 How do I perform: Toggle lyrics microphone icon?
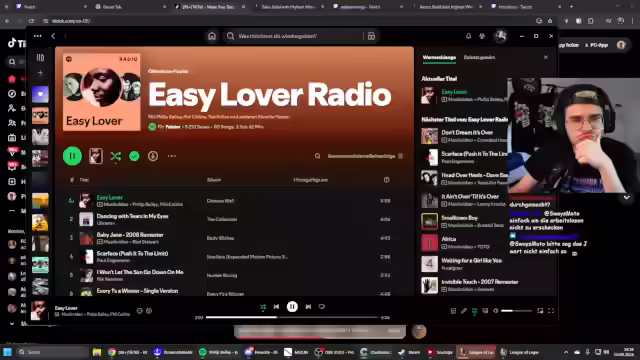[464, 311]
